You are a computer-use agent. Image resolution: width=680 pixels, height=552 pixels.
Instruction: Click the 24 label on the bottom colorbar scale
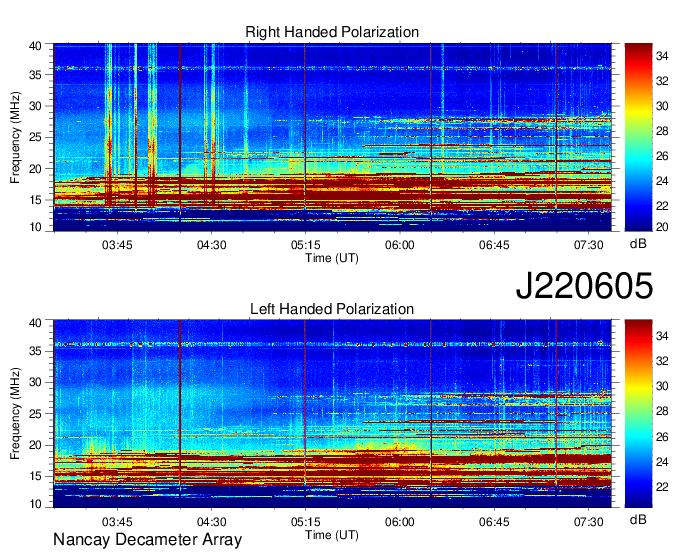(x=662, y=462)
